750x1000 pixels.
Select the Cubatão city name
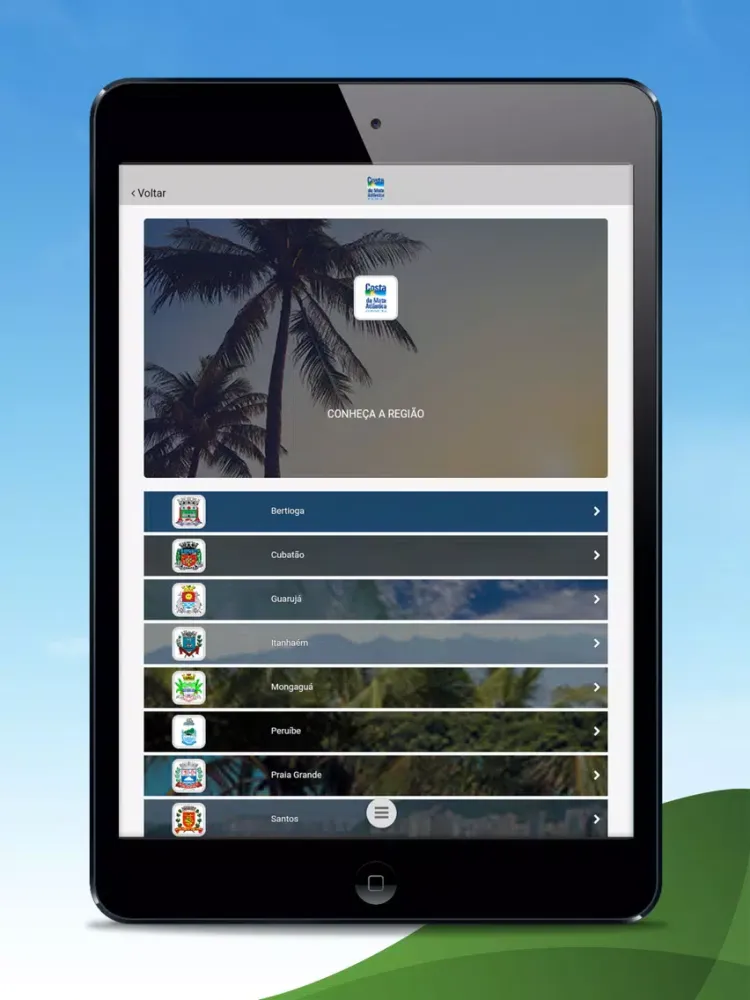coord(288,555)
